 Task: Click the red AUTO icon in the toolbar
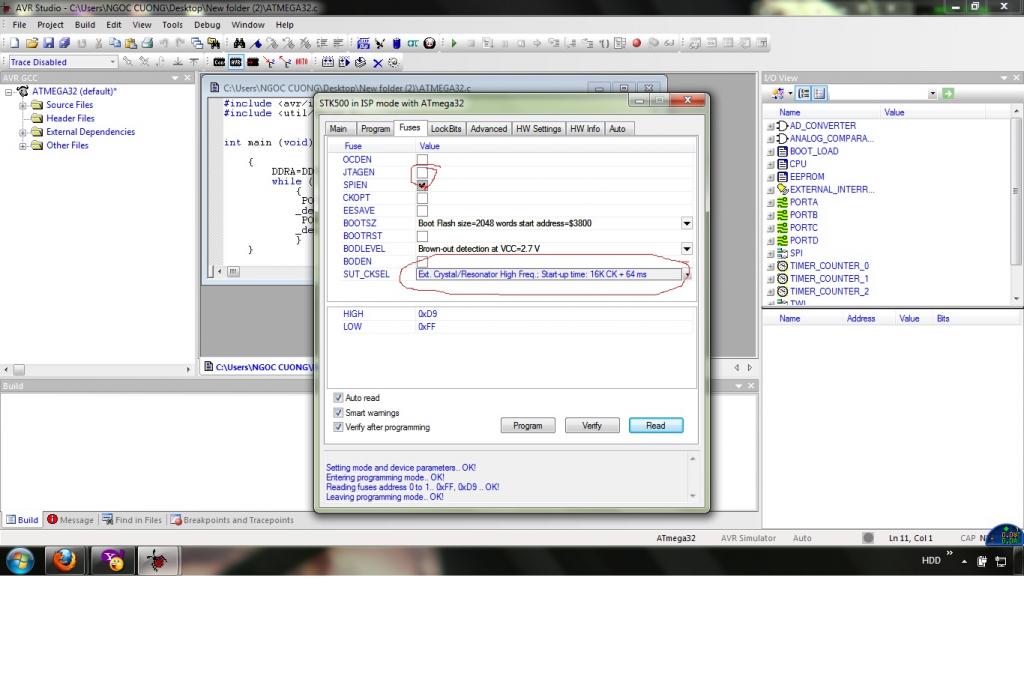point(301,62)
